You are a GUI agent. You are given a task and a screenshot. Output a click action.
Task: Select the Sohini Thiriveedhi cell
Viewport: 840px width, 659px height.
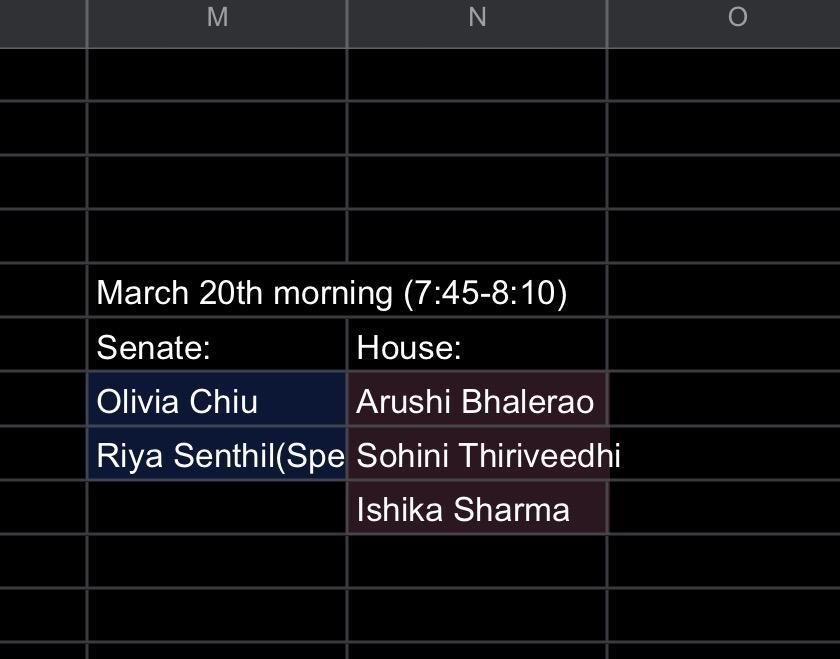(x=476, y=455)
